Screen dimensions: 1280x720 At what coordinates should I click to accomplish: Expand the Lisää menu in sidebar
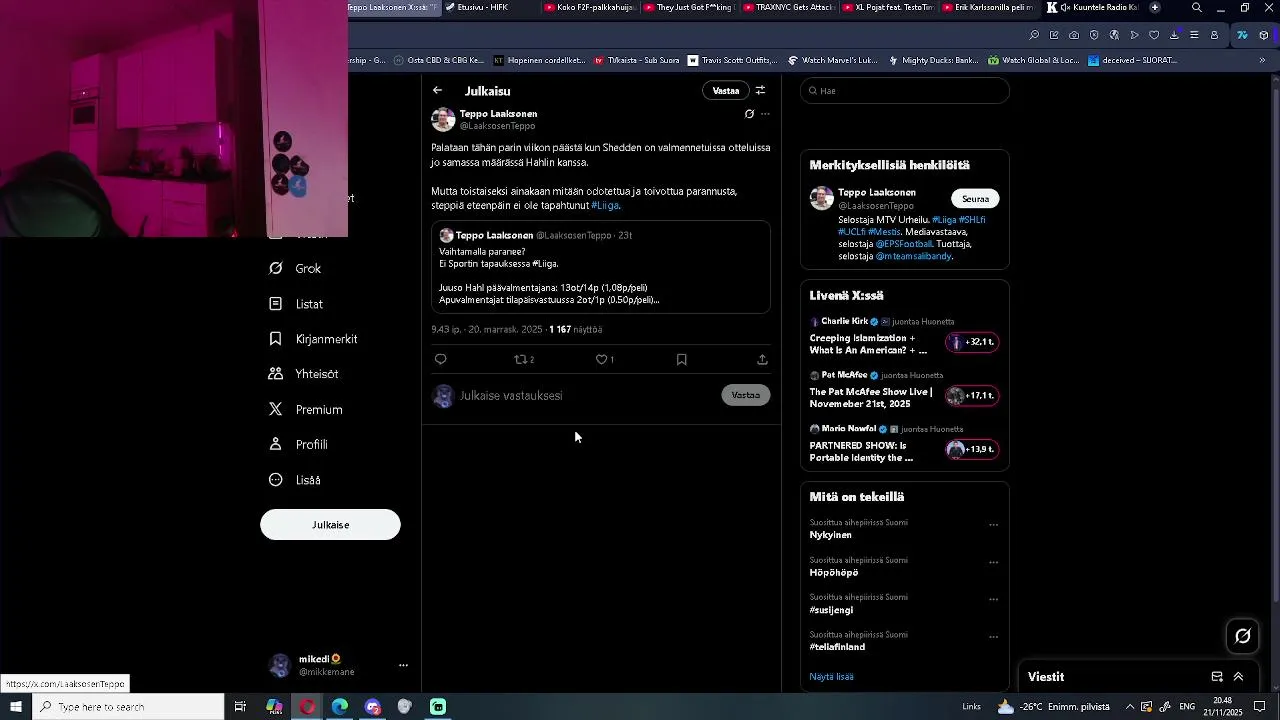[295, 480]
